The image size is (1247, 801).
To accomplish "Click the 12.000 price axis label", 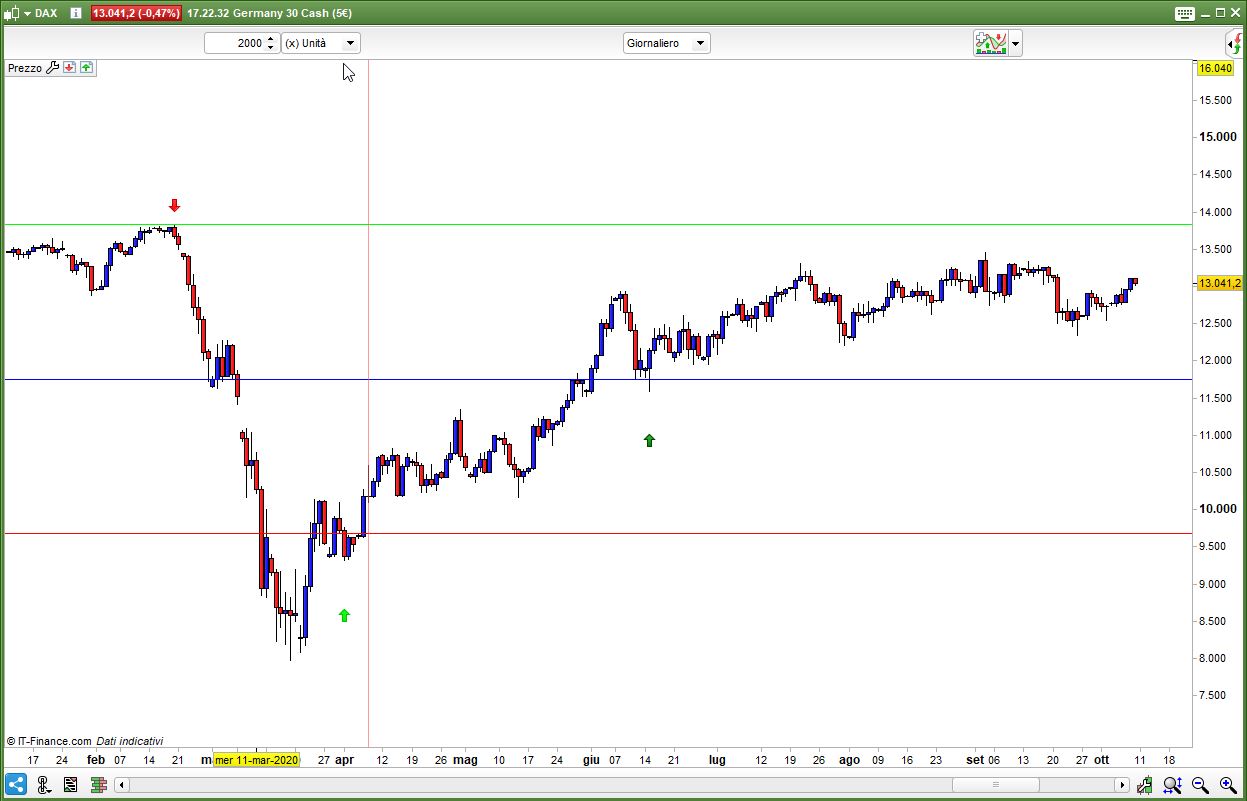I will coord(1216,360).
